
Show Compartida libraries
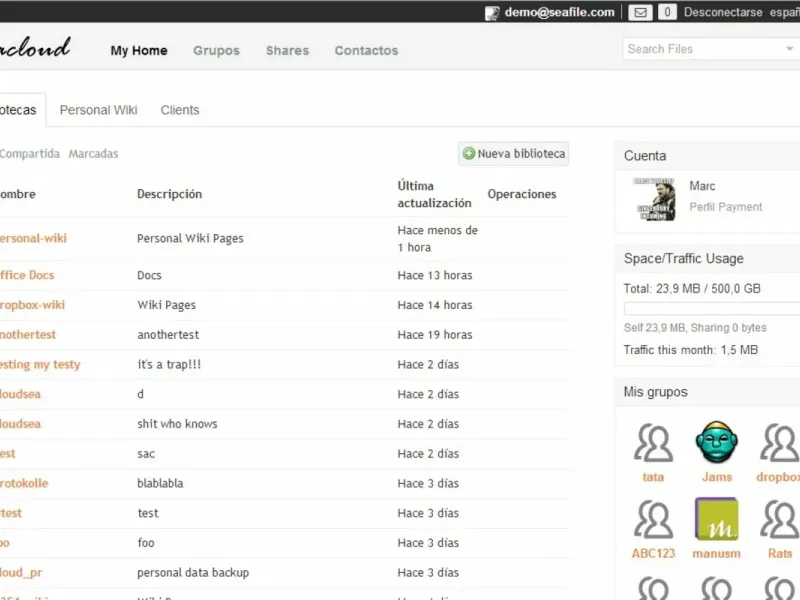coord(30,154)
